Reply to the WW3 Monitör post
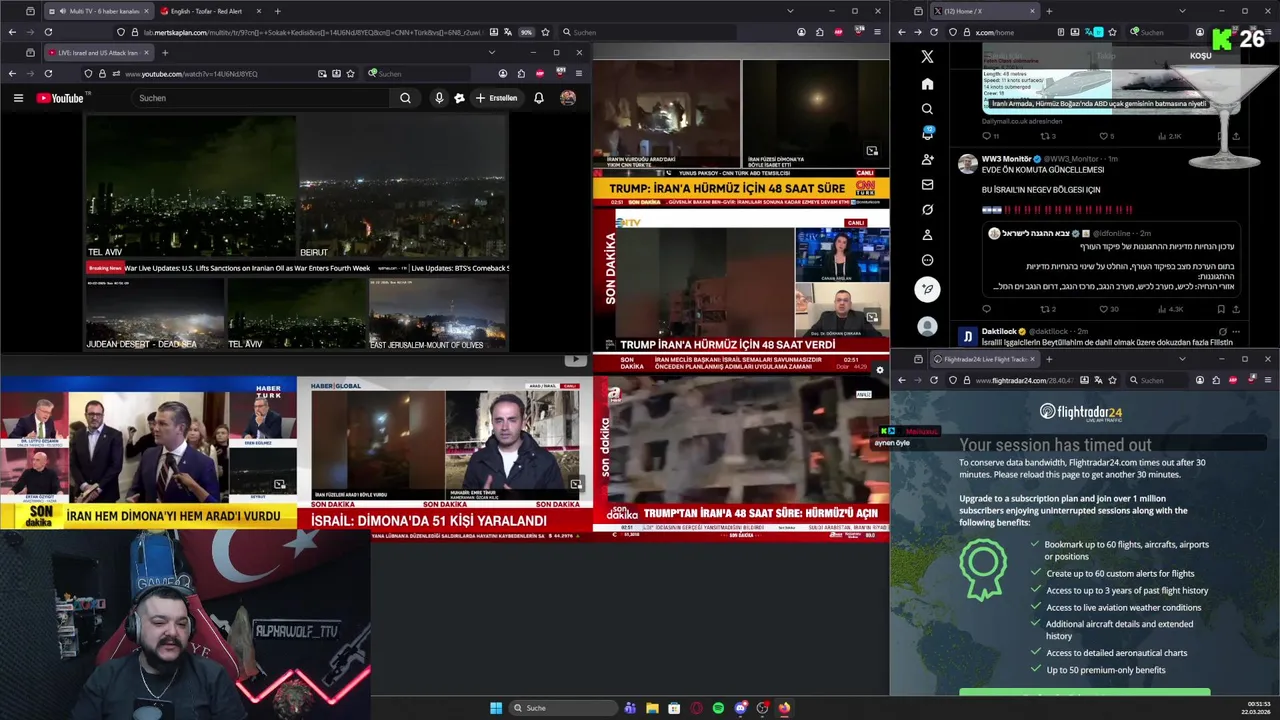 [x=987, y=309]
